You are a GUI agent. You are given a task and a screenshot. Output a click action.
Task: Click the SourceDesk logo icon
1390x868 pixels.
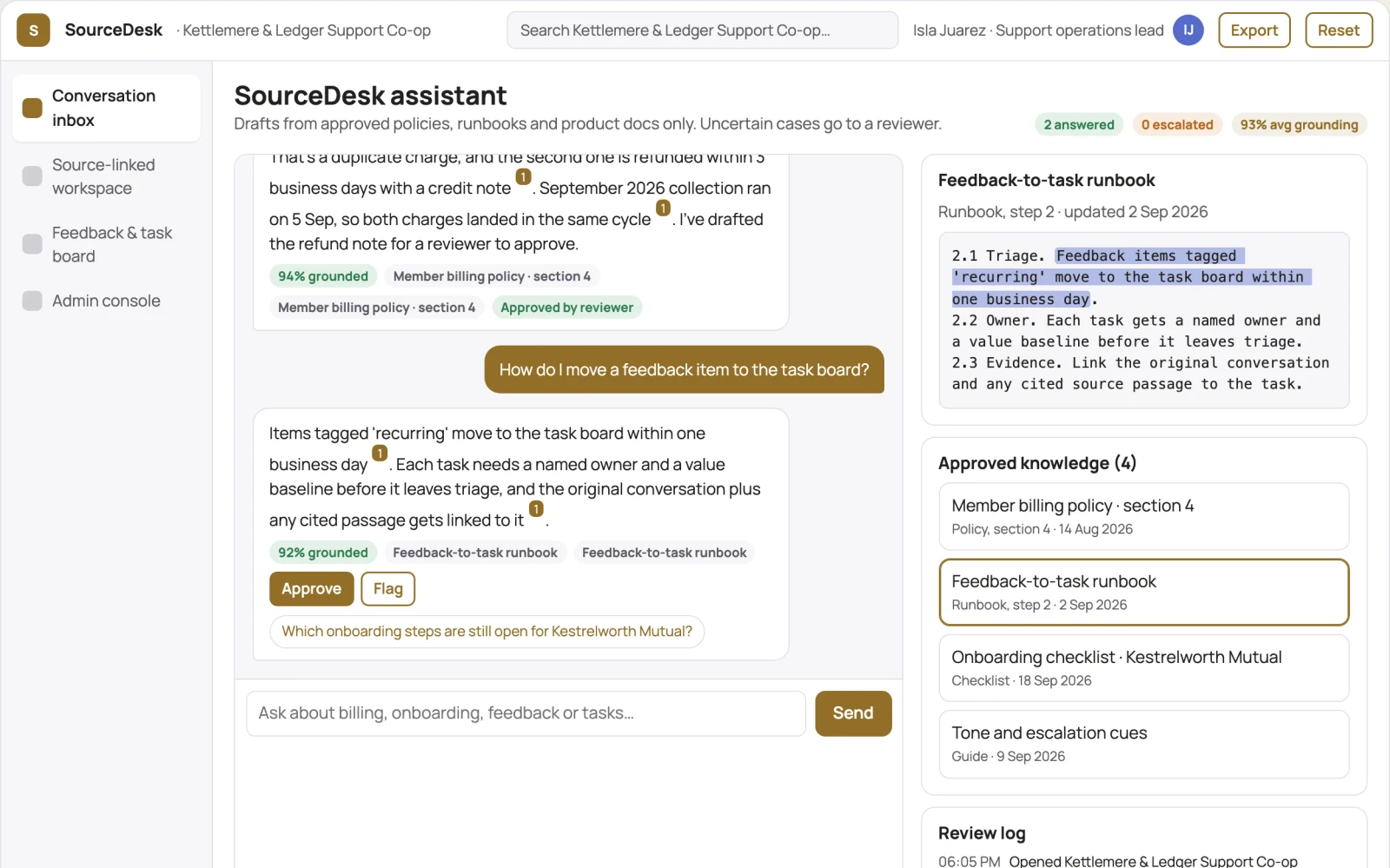coord(33,30)
